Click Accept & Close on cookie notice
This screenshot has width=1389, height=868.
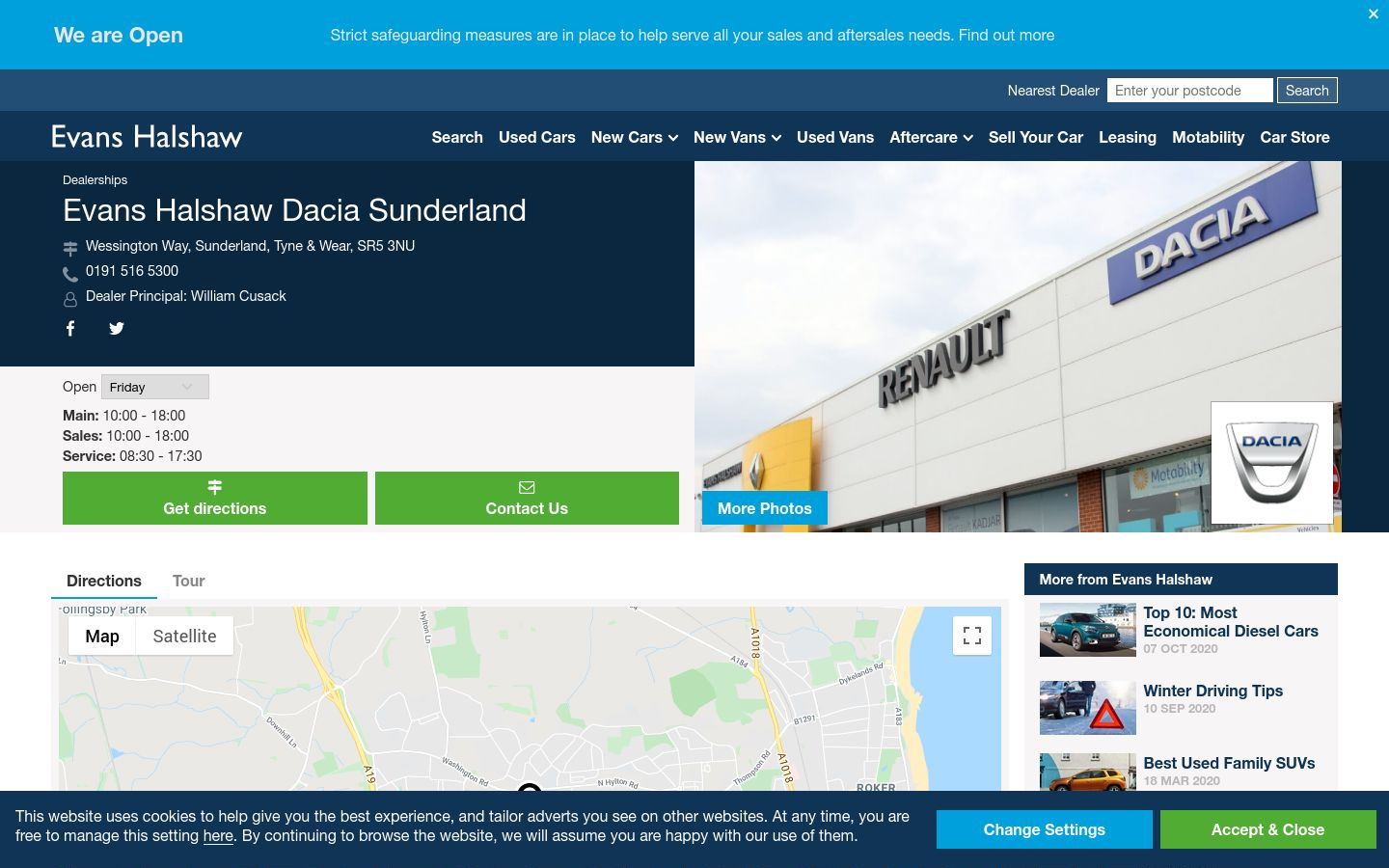[x=1267, y=829]
